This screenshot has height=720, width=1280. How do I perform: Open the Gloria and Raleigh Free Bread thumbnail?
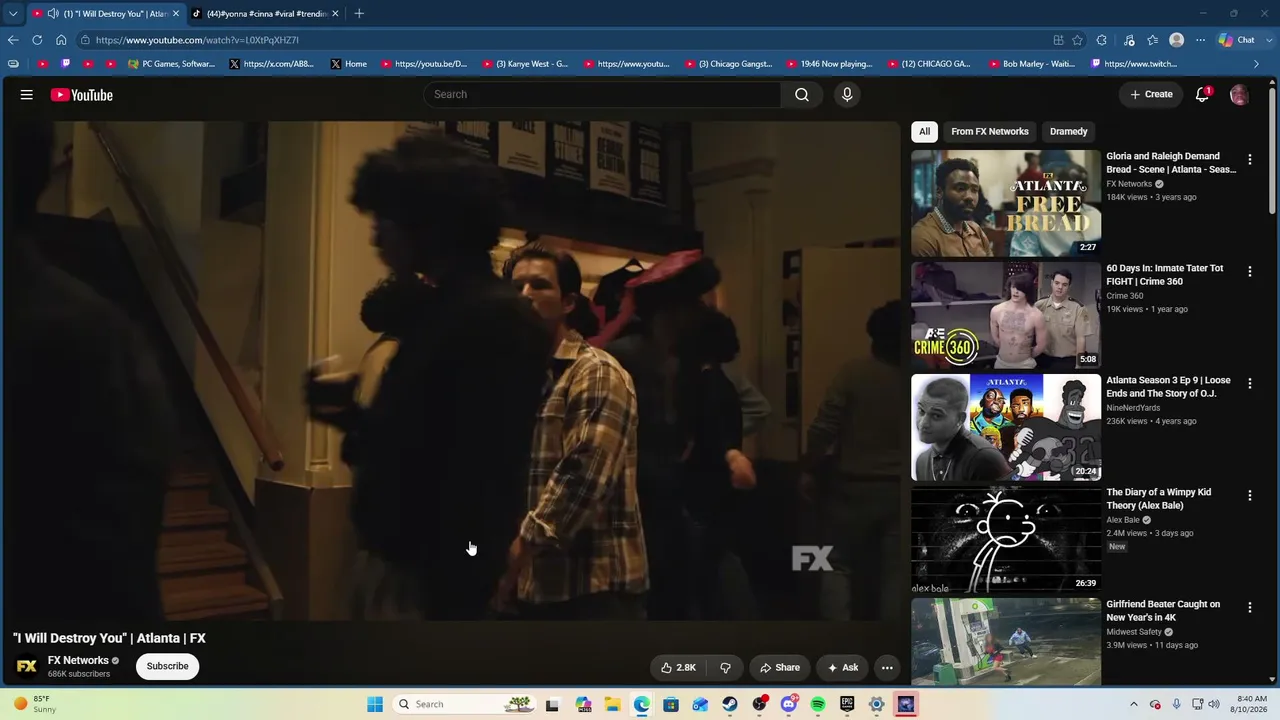click(x=1006, y=203)
